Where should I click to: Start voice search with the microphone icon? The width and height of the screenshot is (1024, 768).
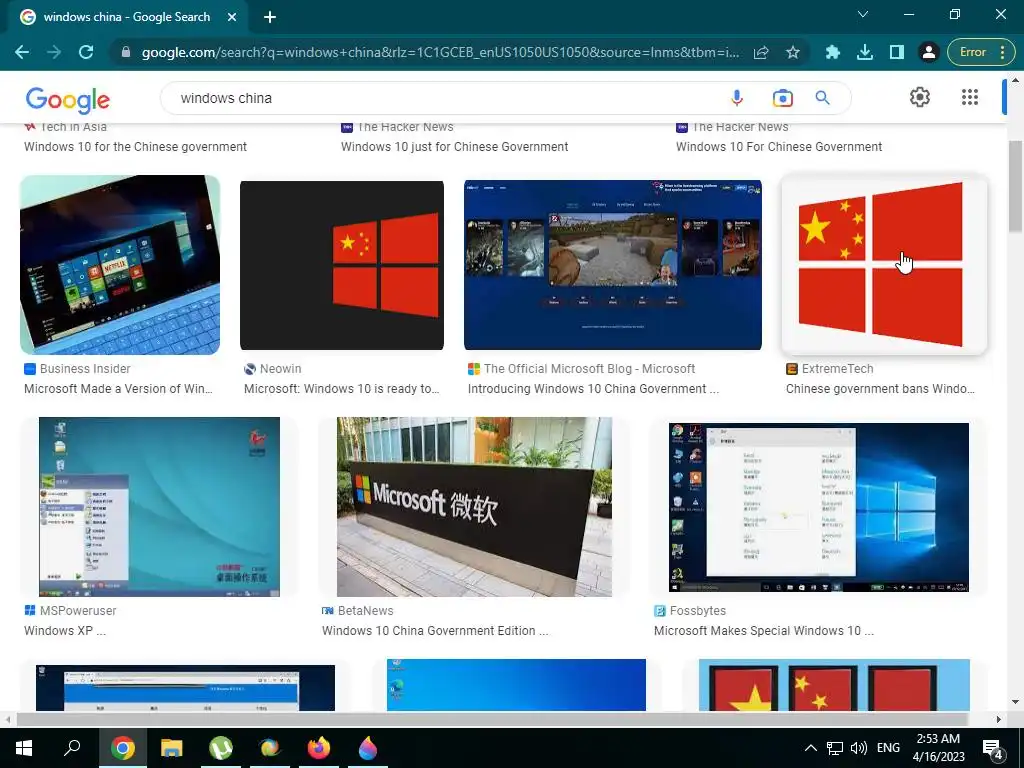pos(737,98)
